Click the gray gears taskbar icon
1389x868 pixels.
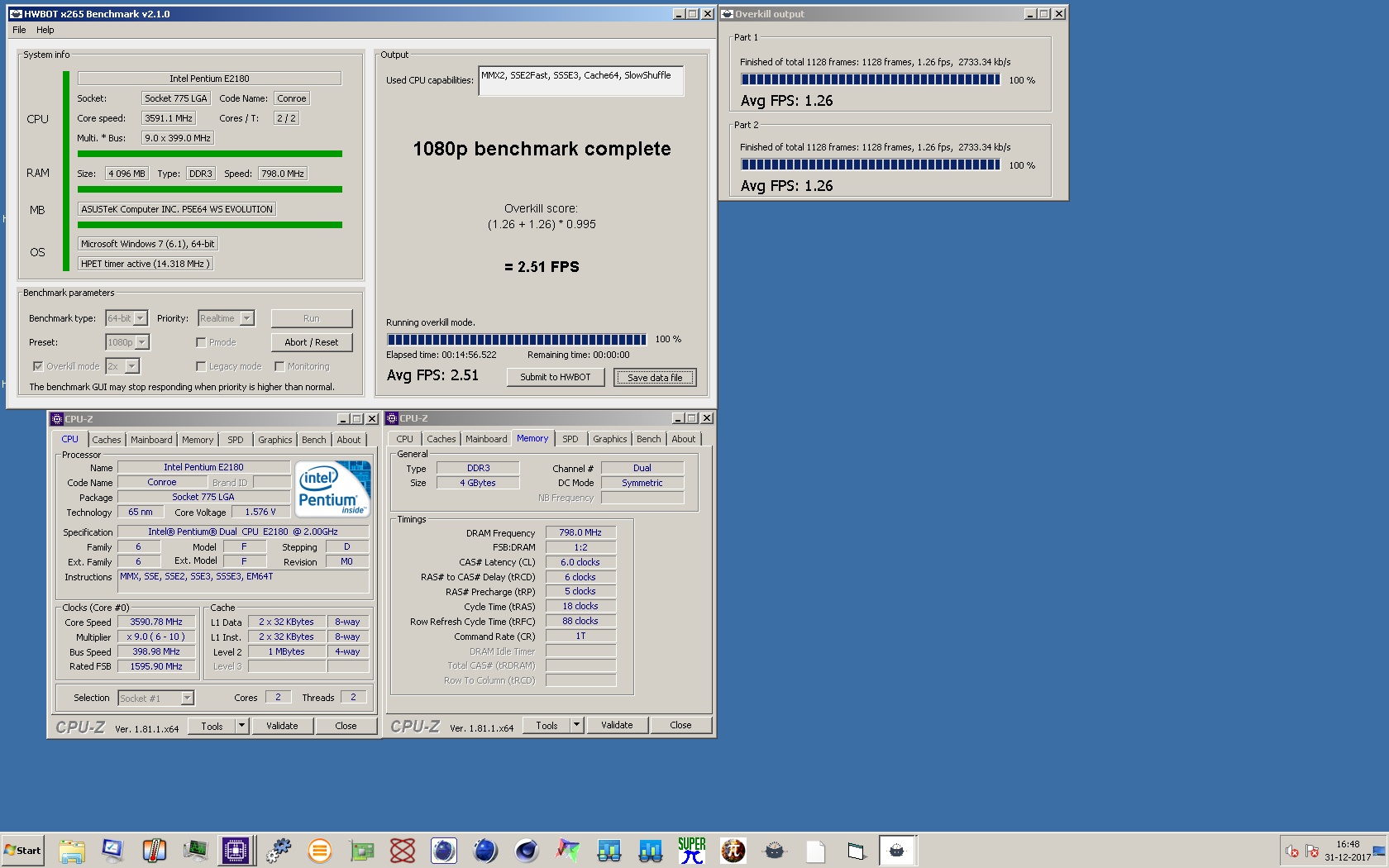point(279,850)
